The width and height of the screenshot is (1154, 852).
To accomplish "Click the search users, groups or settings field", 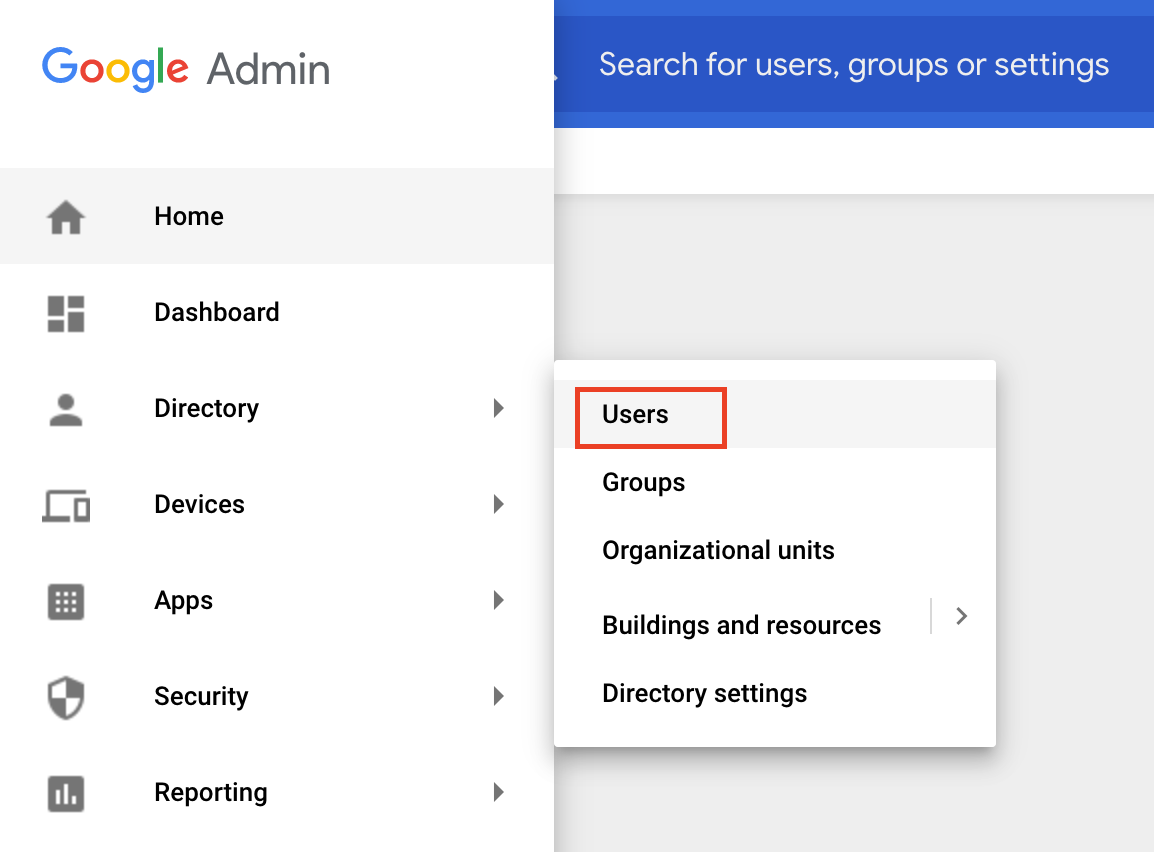I will click(853, 66).
